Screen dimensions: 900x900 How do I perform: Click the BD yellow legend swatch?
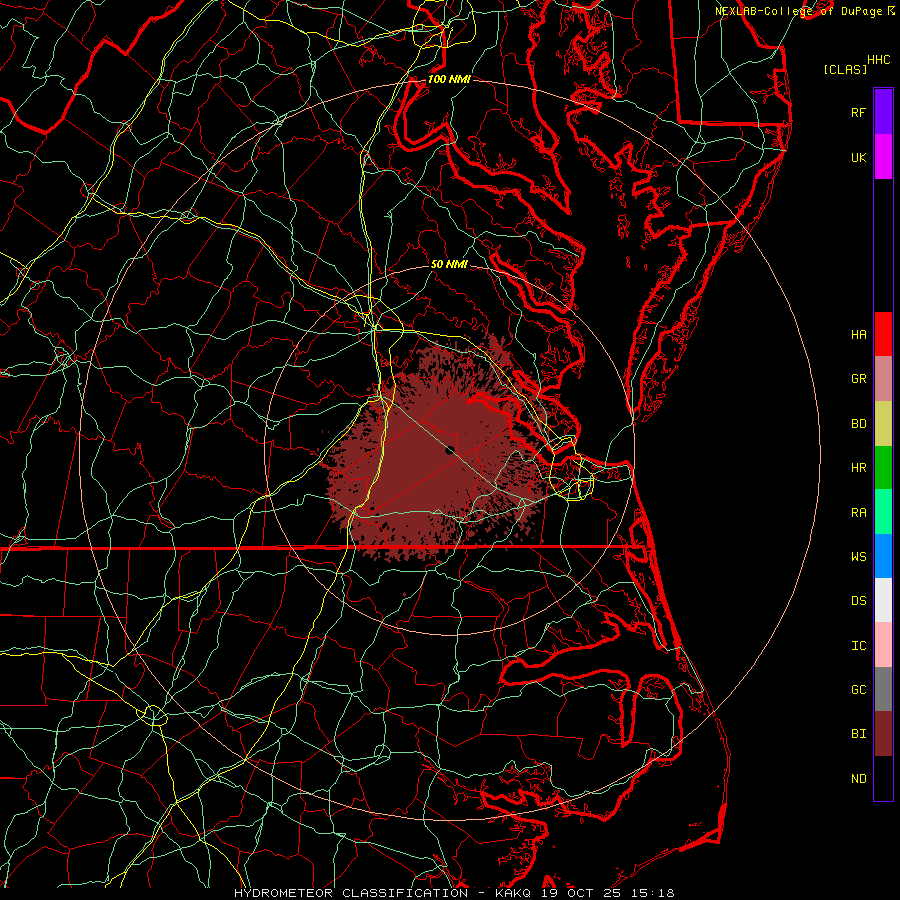(x=883, y=423)
